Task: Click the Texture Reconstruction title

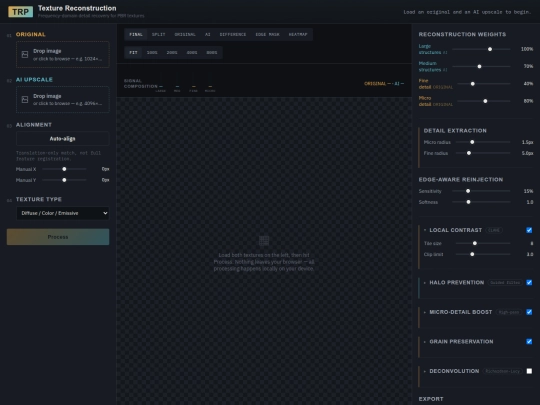Action: click(77, 8)
